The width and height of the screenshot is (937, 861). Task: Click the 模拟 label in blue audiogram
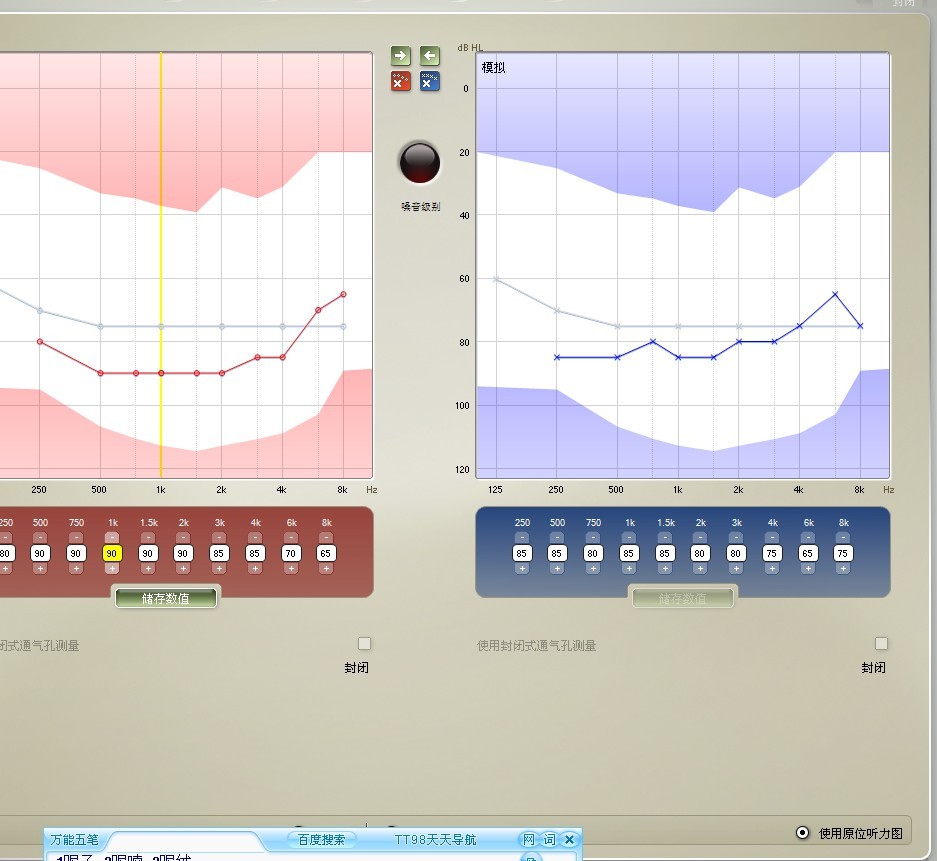coord(494,68)
